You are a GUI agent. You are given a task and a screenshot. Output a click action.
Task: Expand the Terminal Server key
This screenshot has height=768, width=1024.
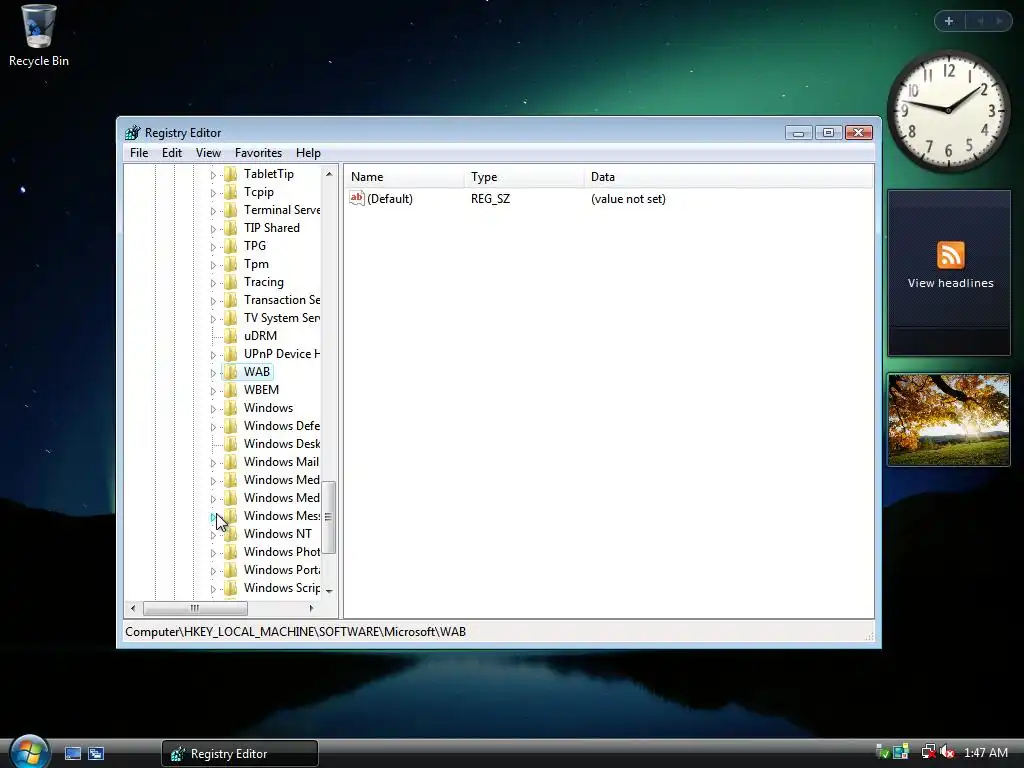click(213, 211)
